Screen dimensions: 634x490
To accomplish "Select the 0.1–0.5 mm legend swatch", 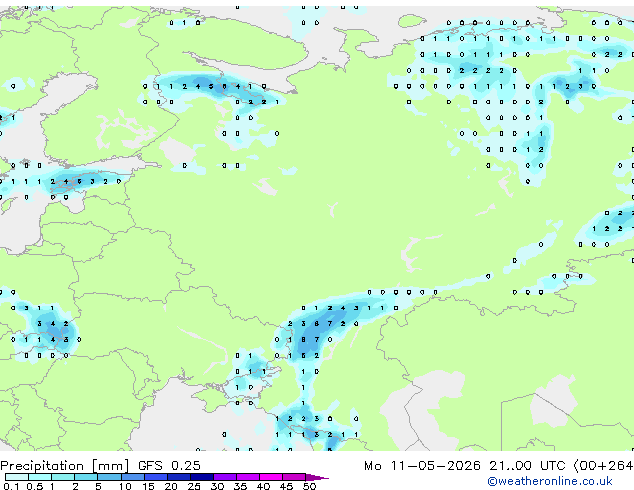I will point(17,477).
